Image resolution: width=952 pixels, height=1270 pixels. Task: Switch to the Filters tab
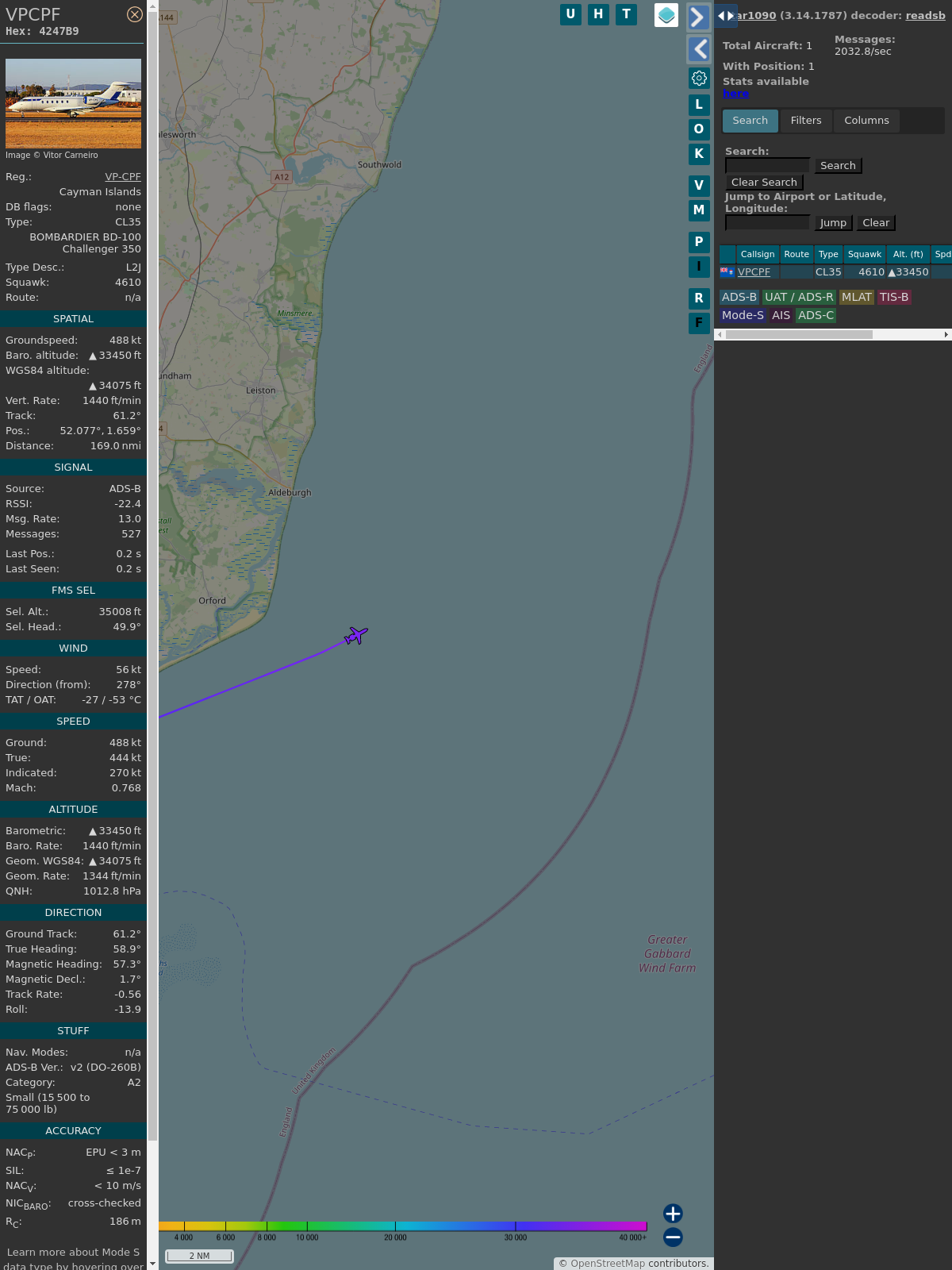pos(806,121)
